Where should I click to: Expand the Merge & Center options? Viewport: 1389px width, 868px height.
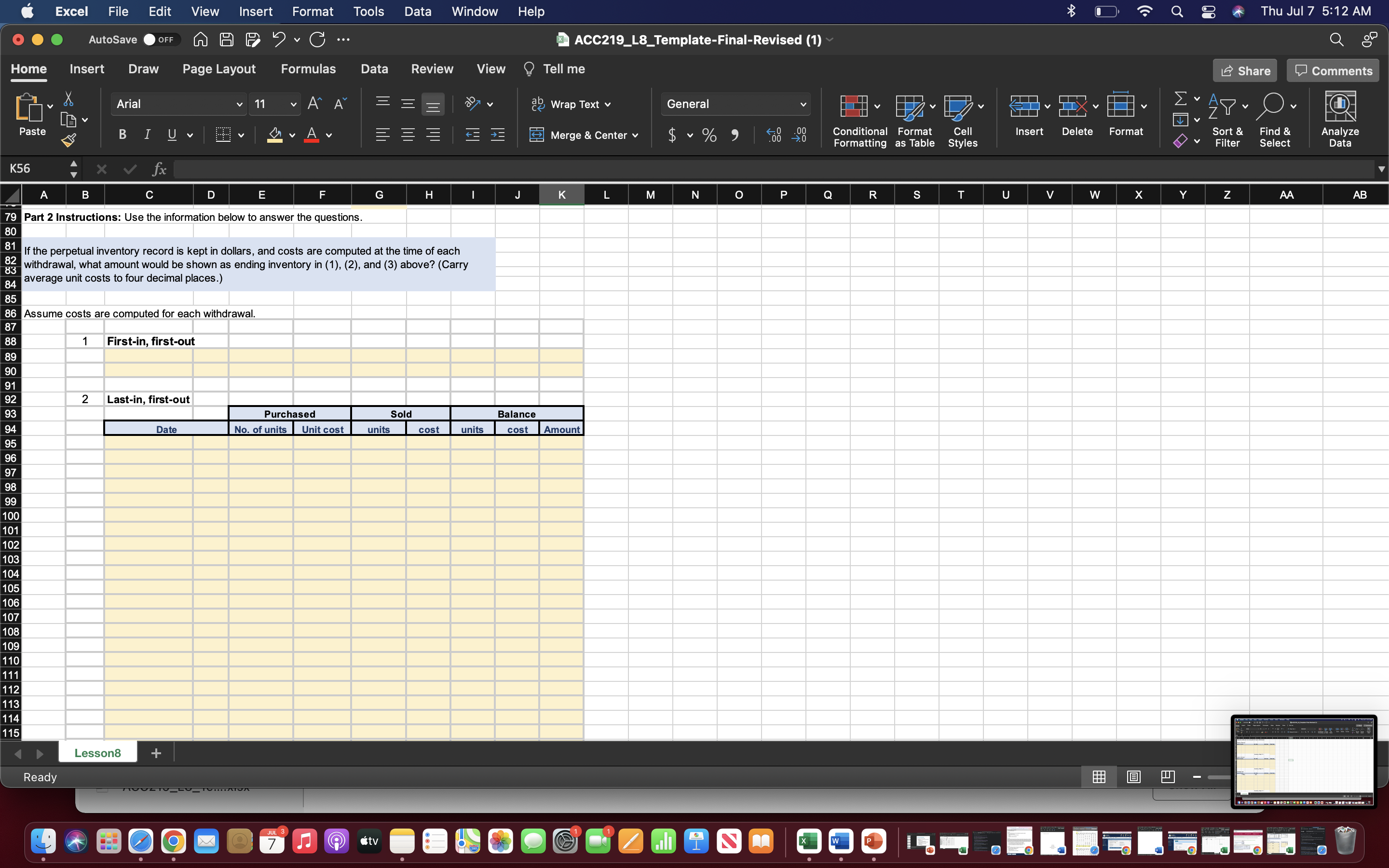(636, 135)
